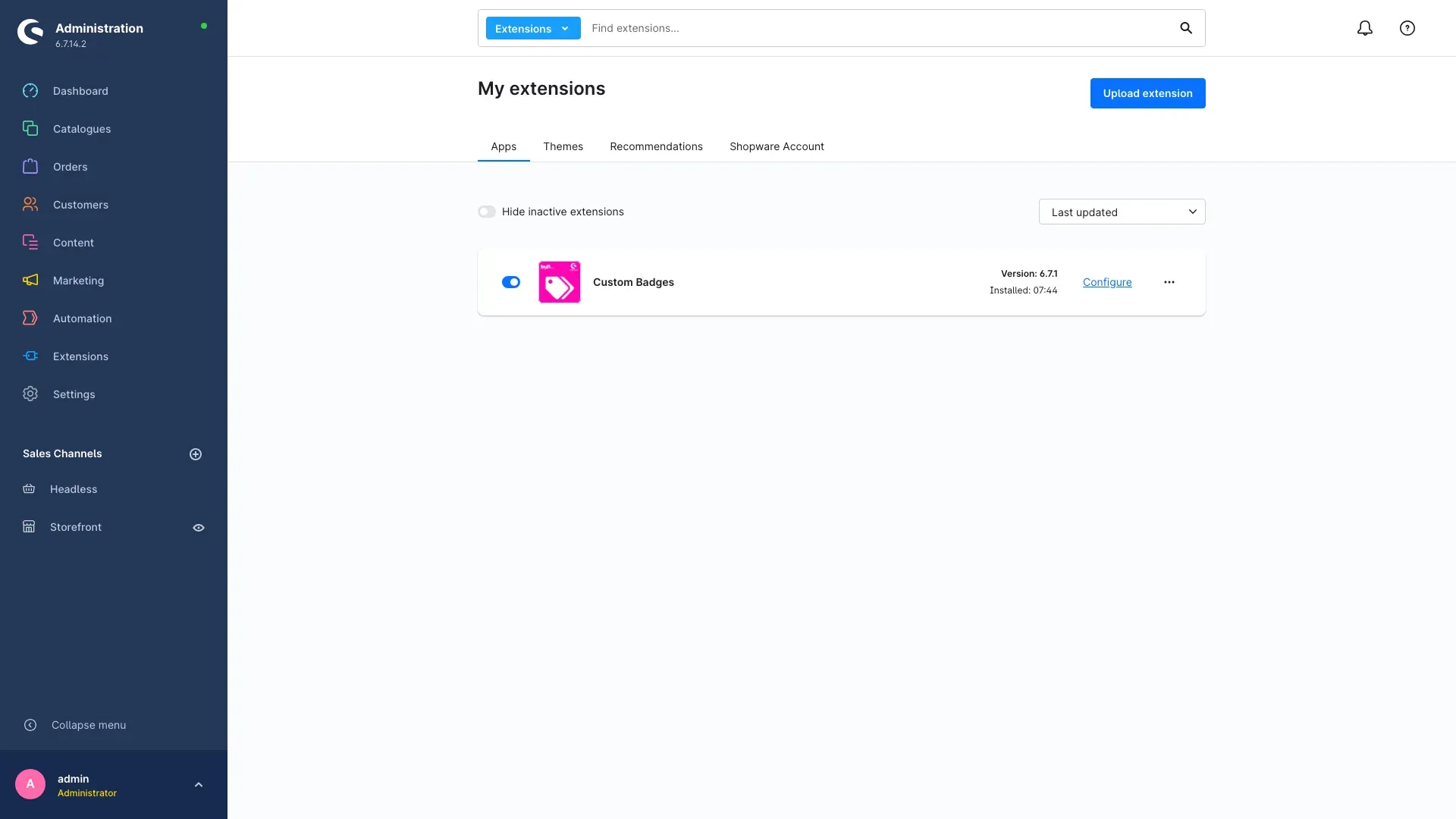Click the Headless basket icon

29,489
